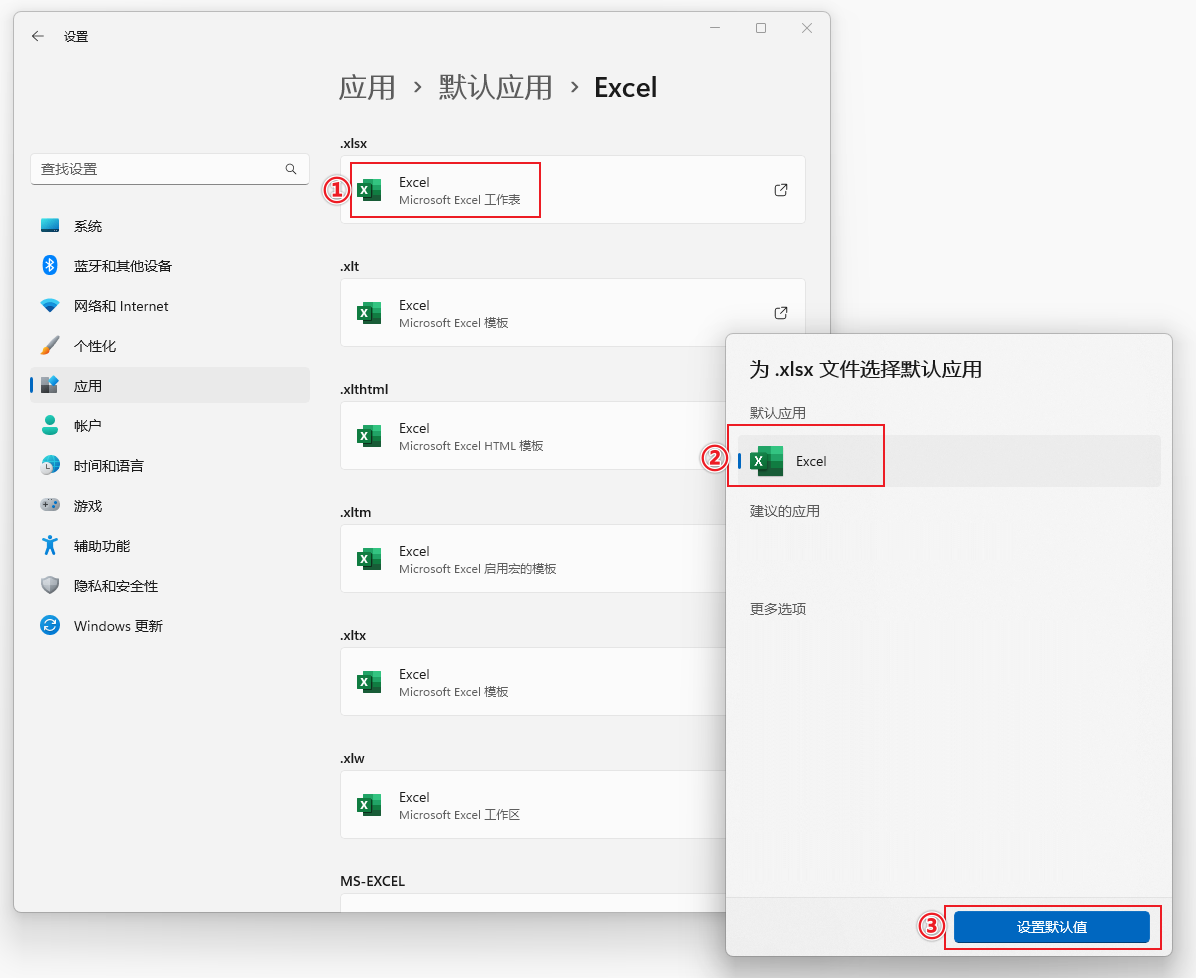
Task: Open the 游戏 settings category
Action: click(88, 506)
